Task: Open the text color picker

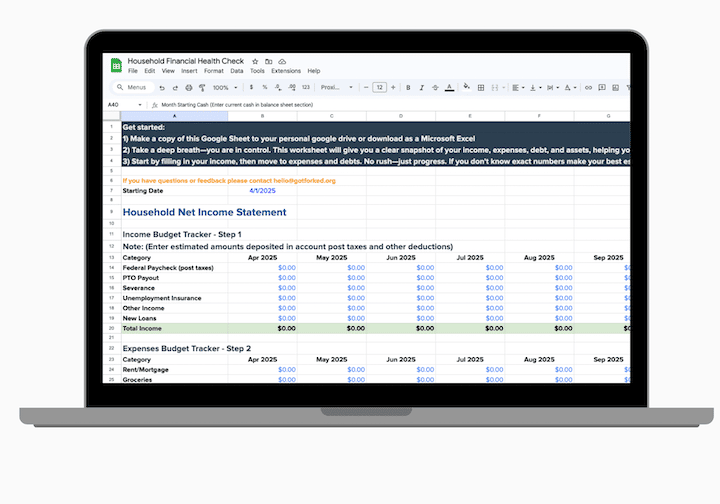Action: tap(450, 87)
